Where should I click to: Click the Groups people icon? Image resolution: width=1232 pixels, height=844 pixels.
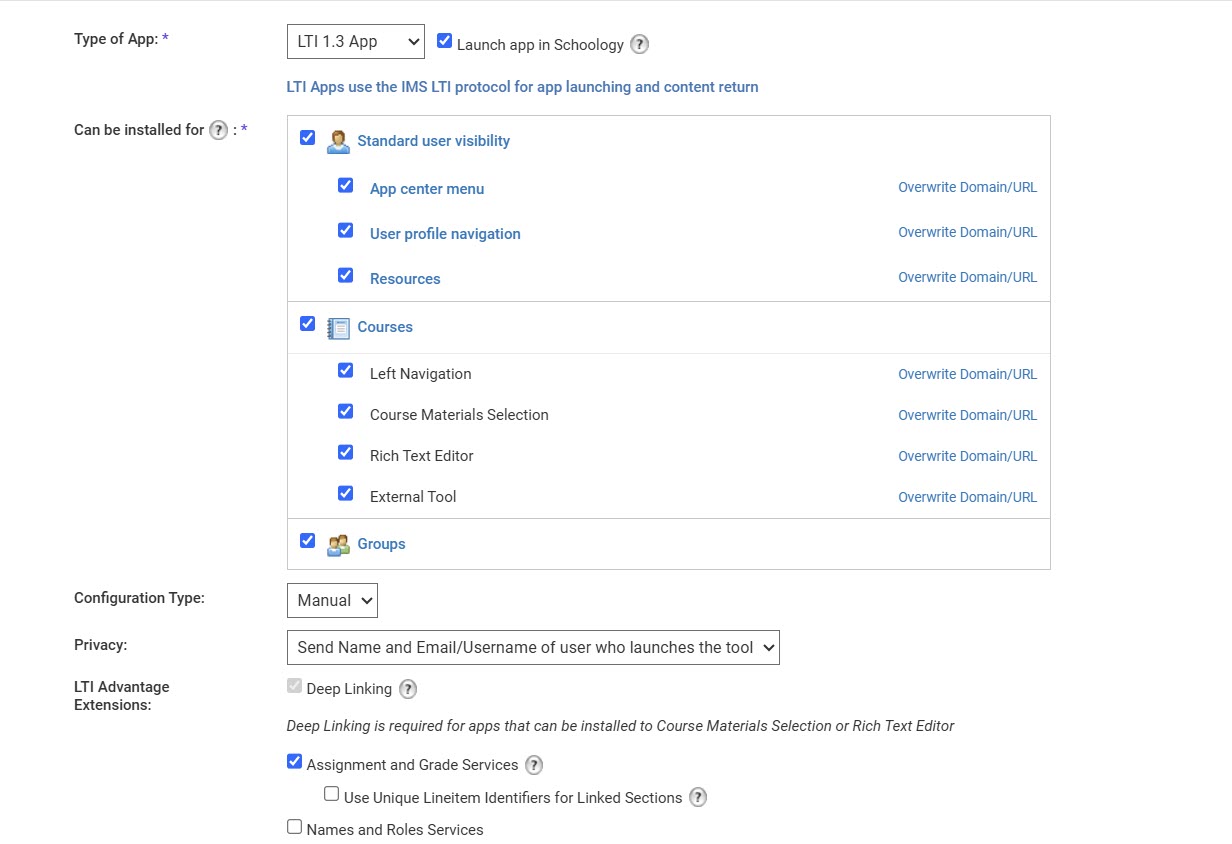338,544
